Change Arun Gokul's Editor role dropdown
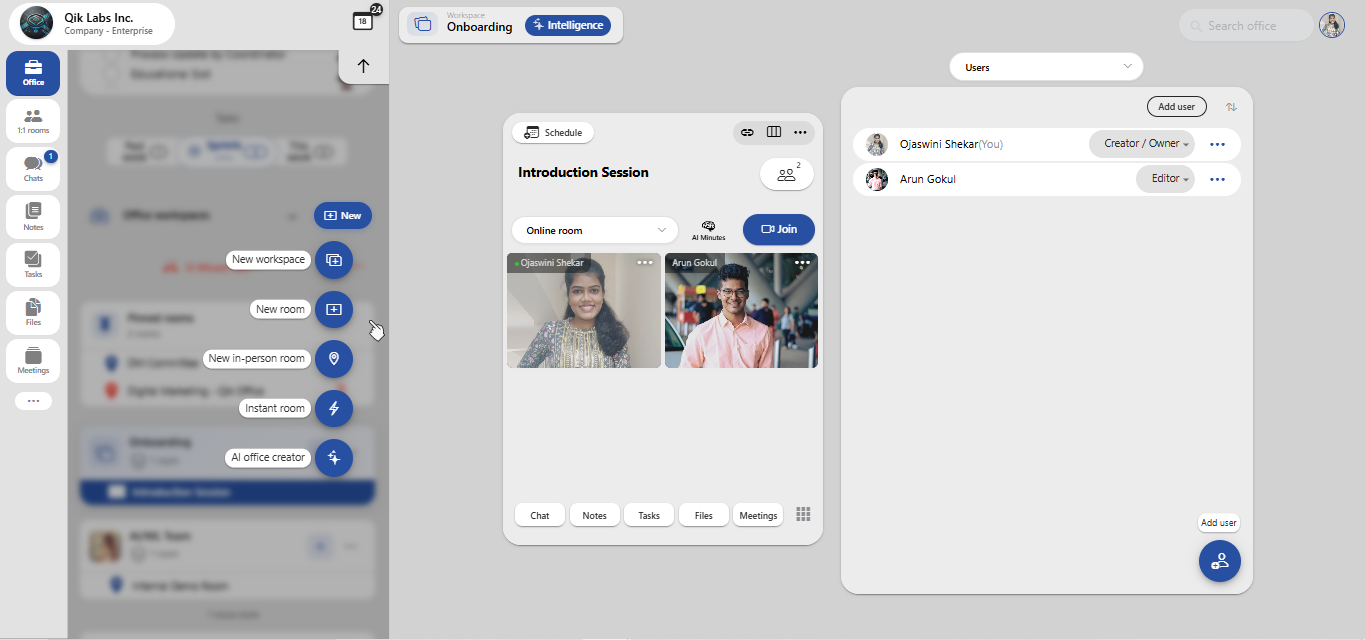Screen dimensions: 1366x640 (1166, 179)
